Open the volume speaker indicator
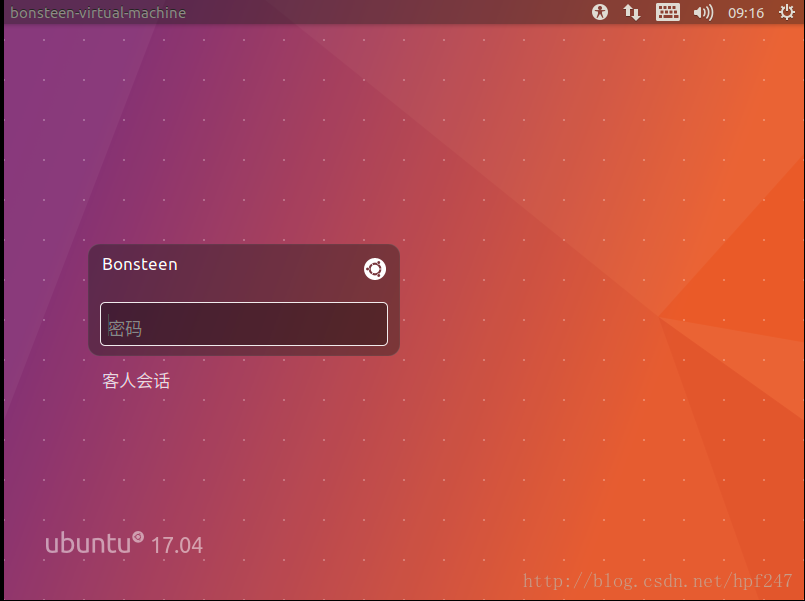Viewport: 805px width, 601px height. (703, 13)
